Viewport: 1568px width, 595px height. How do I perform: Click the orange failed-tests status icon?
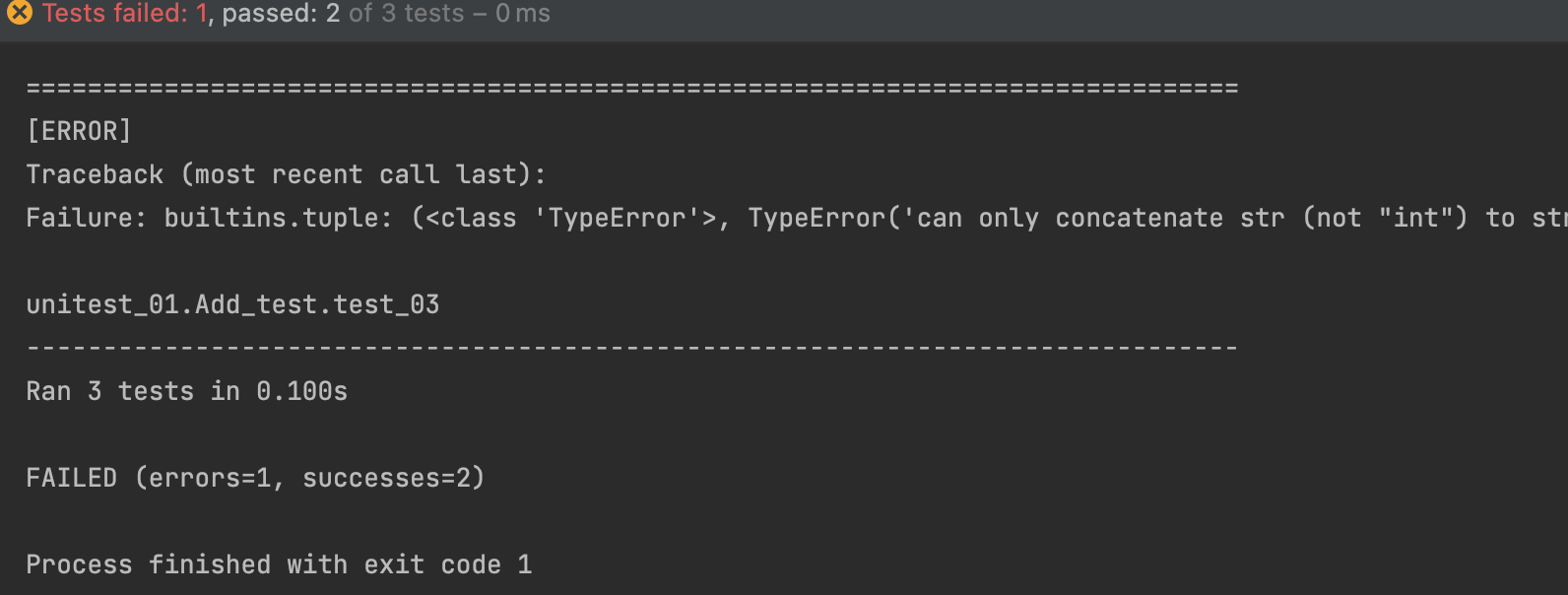(19, 13)
